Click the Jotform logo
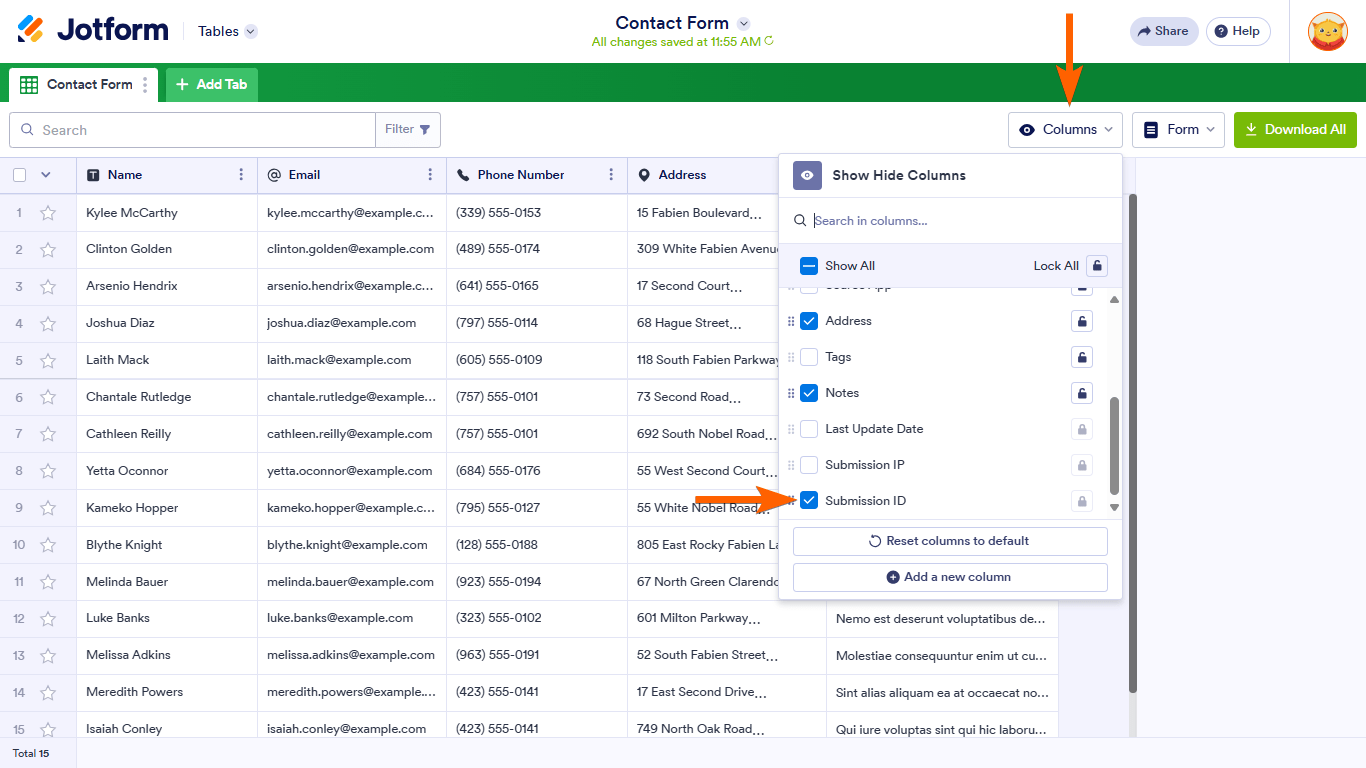Screen dimensions: 1366x768 click(x=93, y=30)
